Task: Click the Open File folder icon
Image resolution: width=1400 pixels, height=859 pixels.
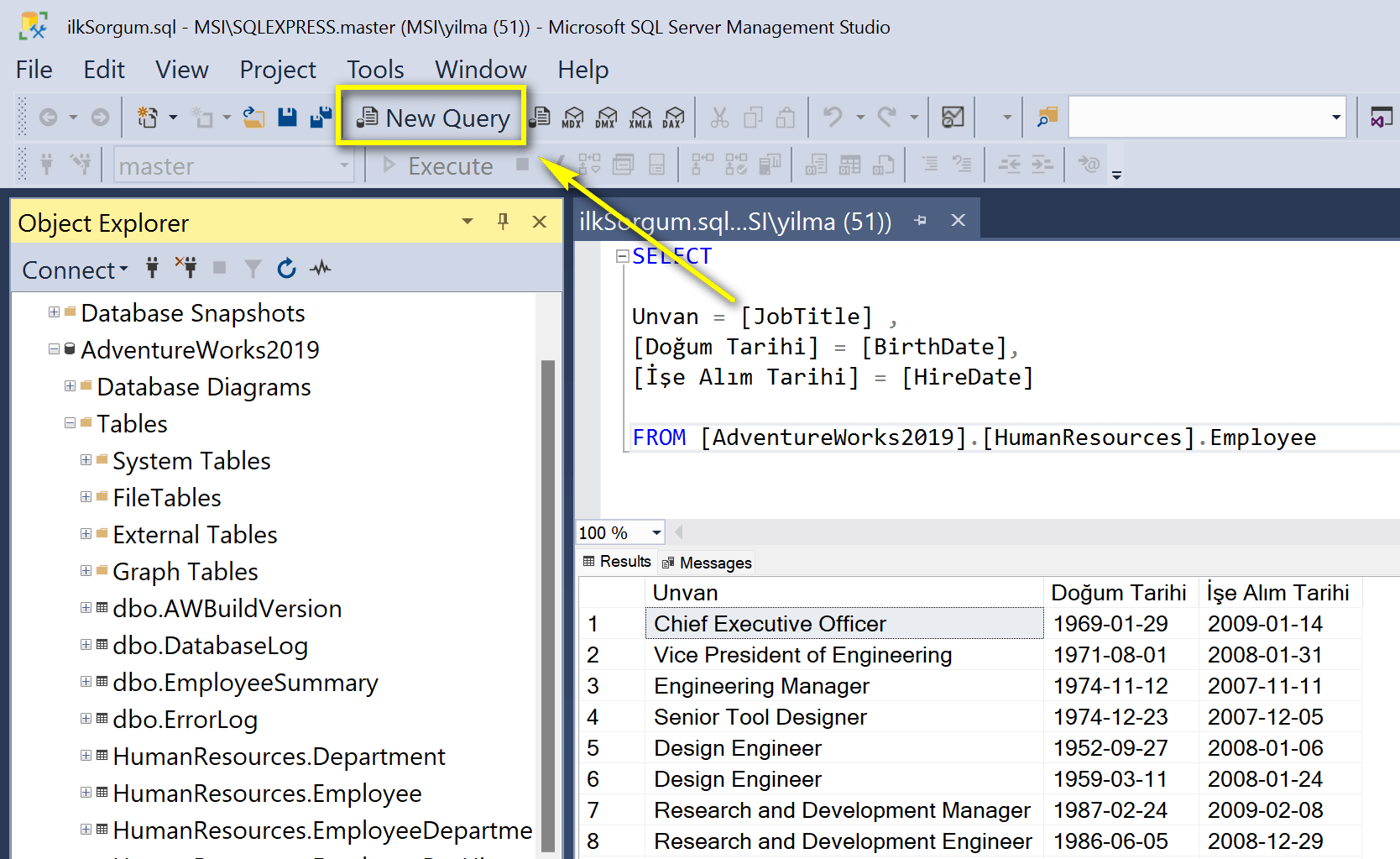Action: 254,117
